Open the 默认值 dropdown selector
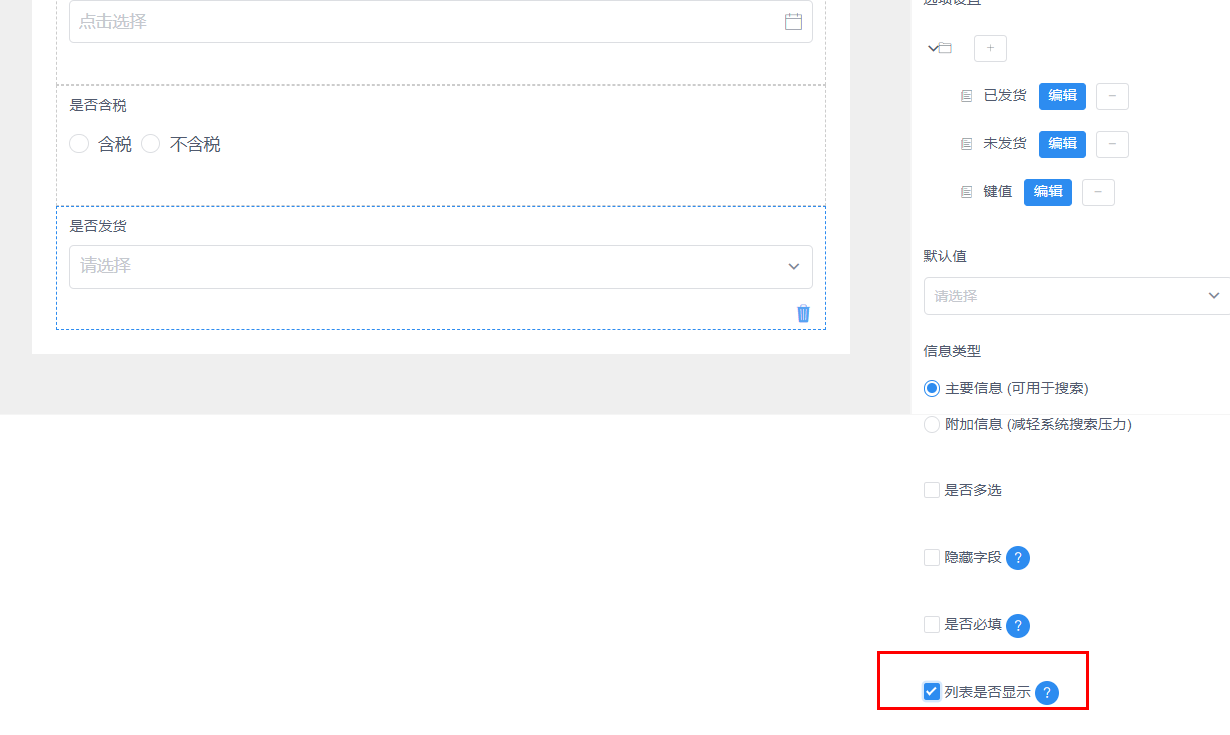 pyautogui.click(x=1076, y=296)
